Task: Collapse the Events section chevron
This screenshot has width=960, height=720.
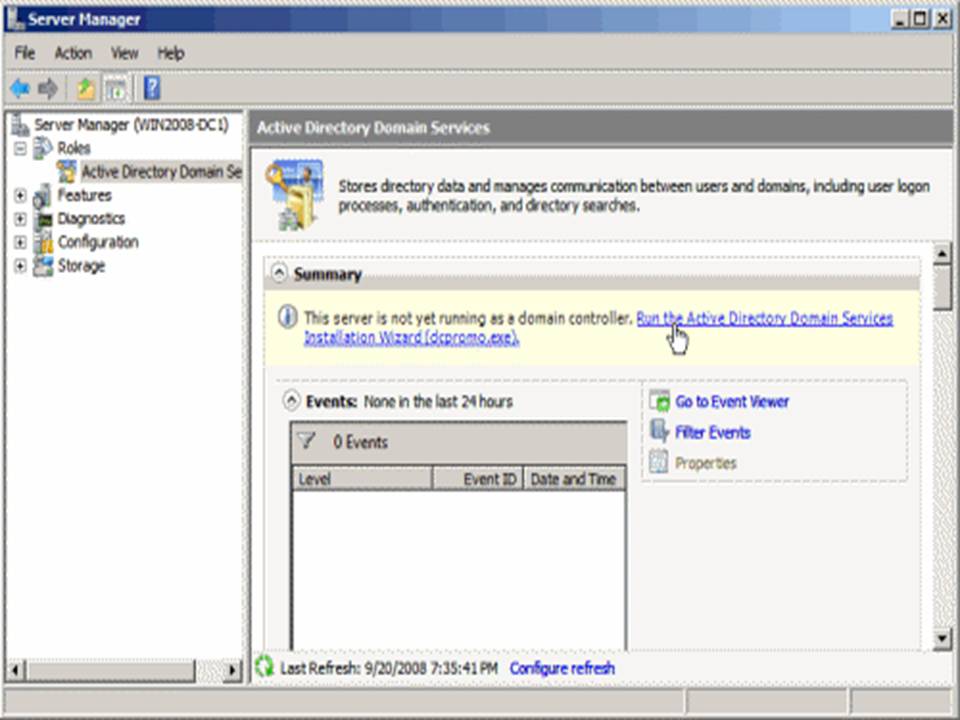Action: [x=291, y=401]
